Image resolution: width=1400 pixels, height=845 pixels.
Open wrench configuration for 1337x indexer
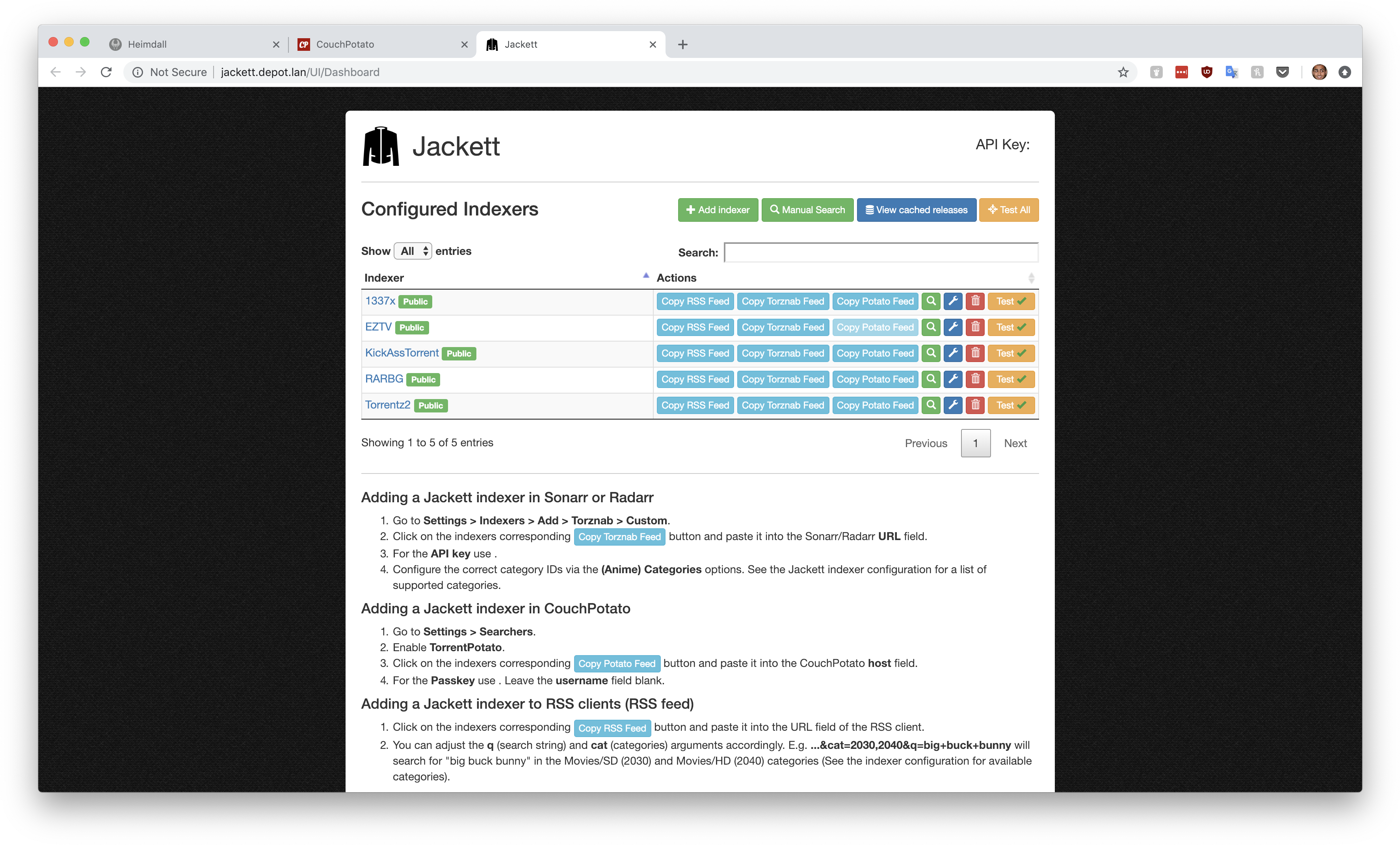point(953,301)
